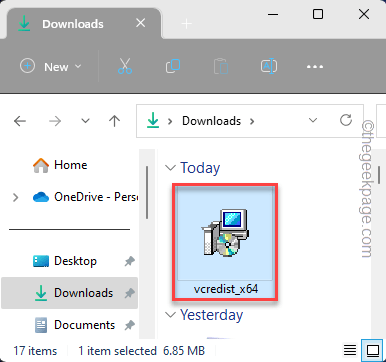The height and width of the screenshot is (362, 386).
Task: Open the See more ellipsis menu
Action: tap(315, 67)
